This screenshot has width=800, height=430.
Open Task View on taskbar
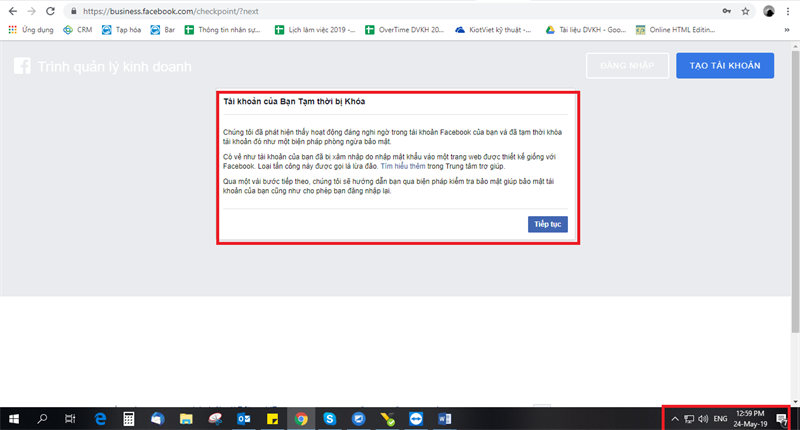coord(70,419)
